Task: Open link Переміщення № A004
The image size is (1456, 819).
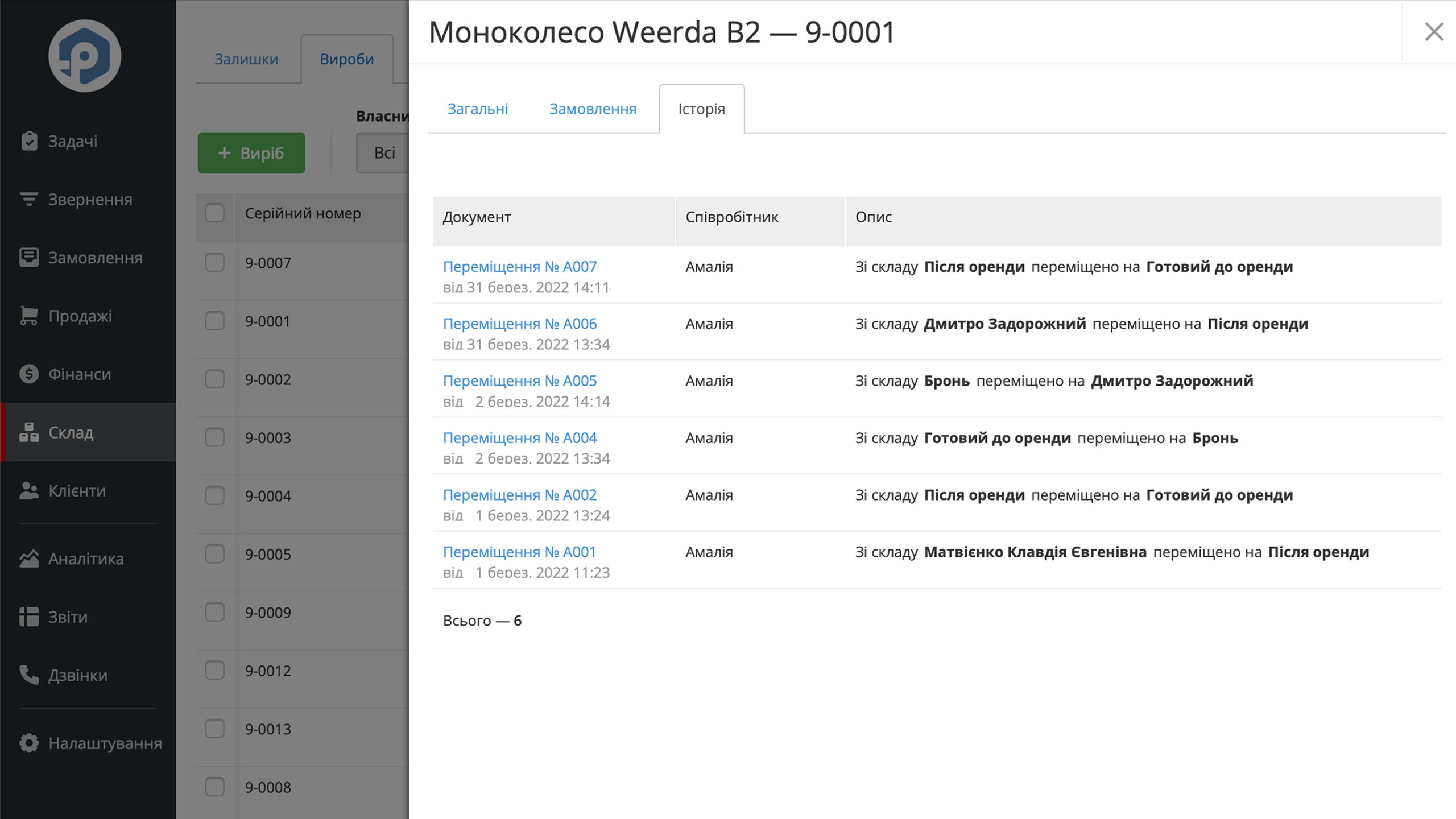Action: click(520, 437)
